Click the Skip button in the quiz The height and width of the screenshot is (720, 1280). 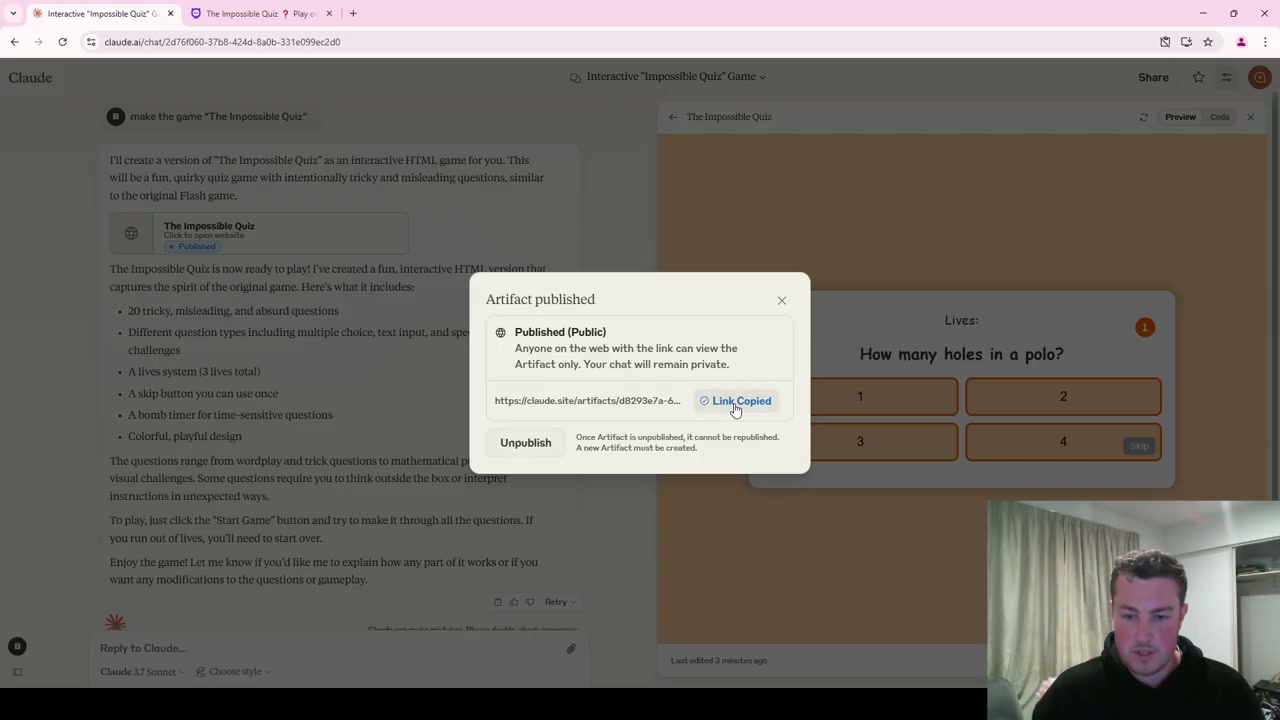pyautogui.click(x=1139, y=446)
